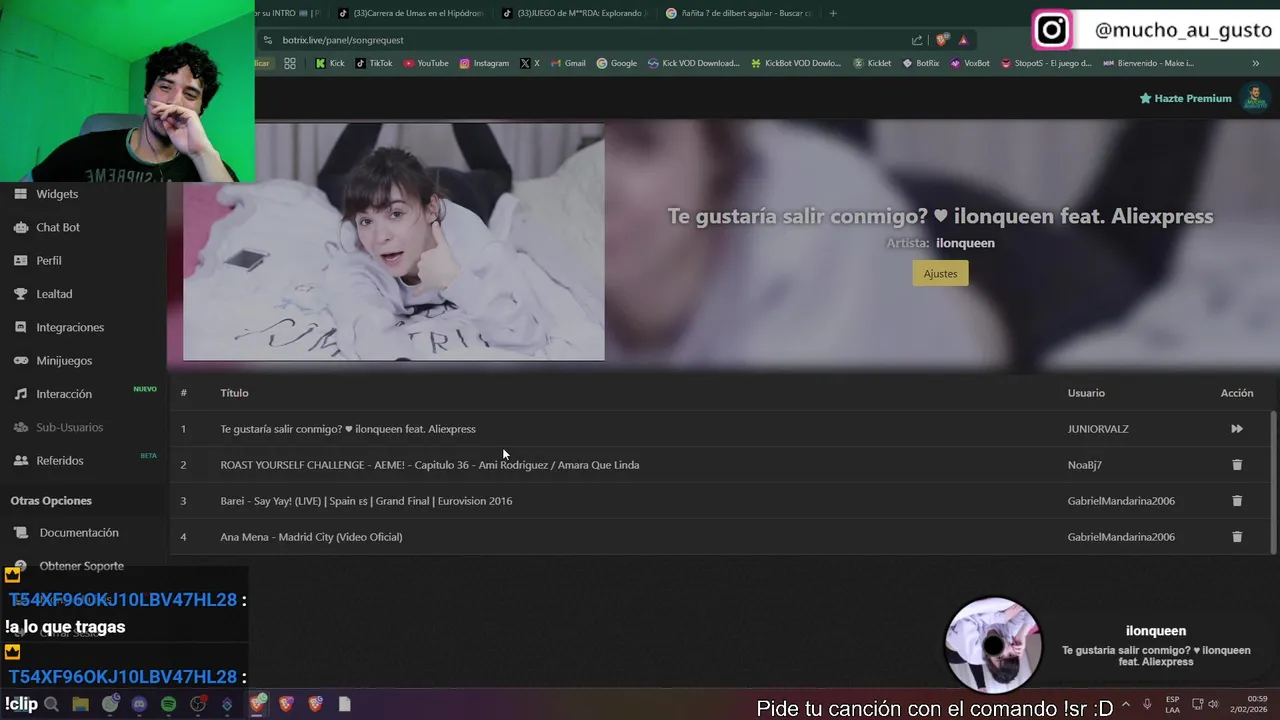Image resolution: width=1280 pixels, height=720 pixels.
Task: Open Hazte Premium link
Action: pyautogui.click(x=1185, y=98)
